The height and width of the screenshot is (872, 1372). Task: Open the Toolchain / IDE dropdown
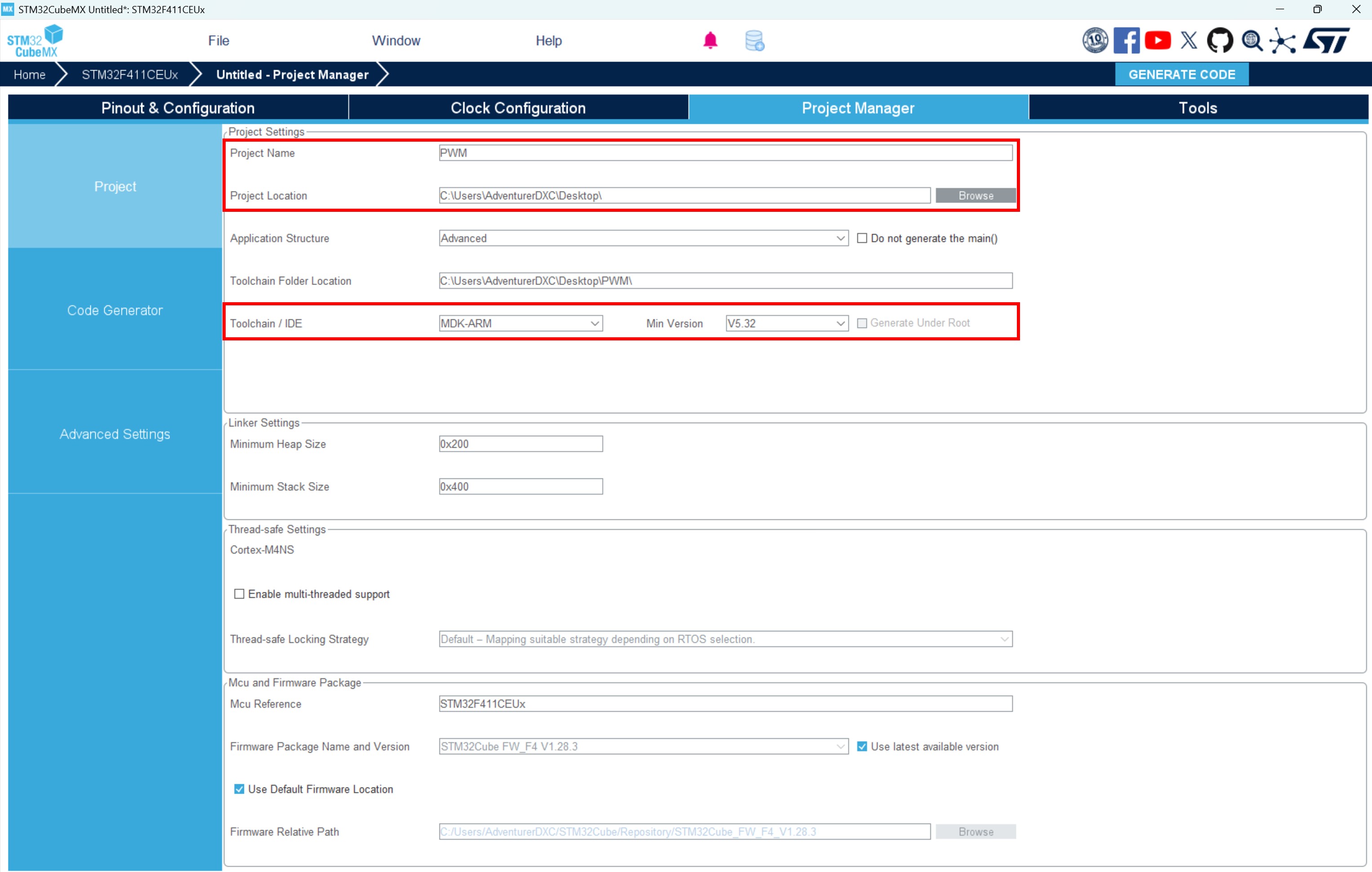(520, 324)
